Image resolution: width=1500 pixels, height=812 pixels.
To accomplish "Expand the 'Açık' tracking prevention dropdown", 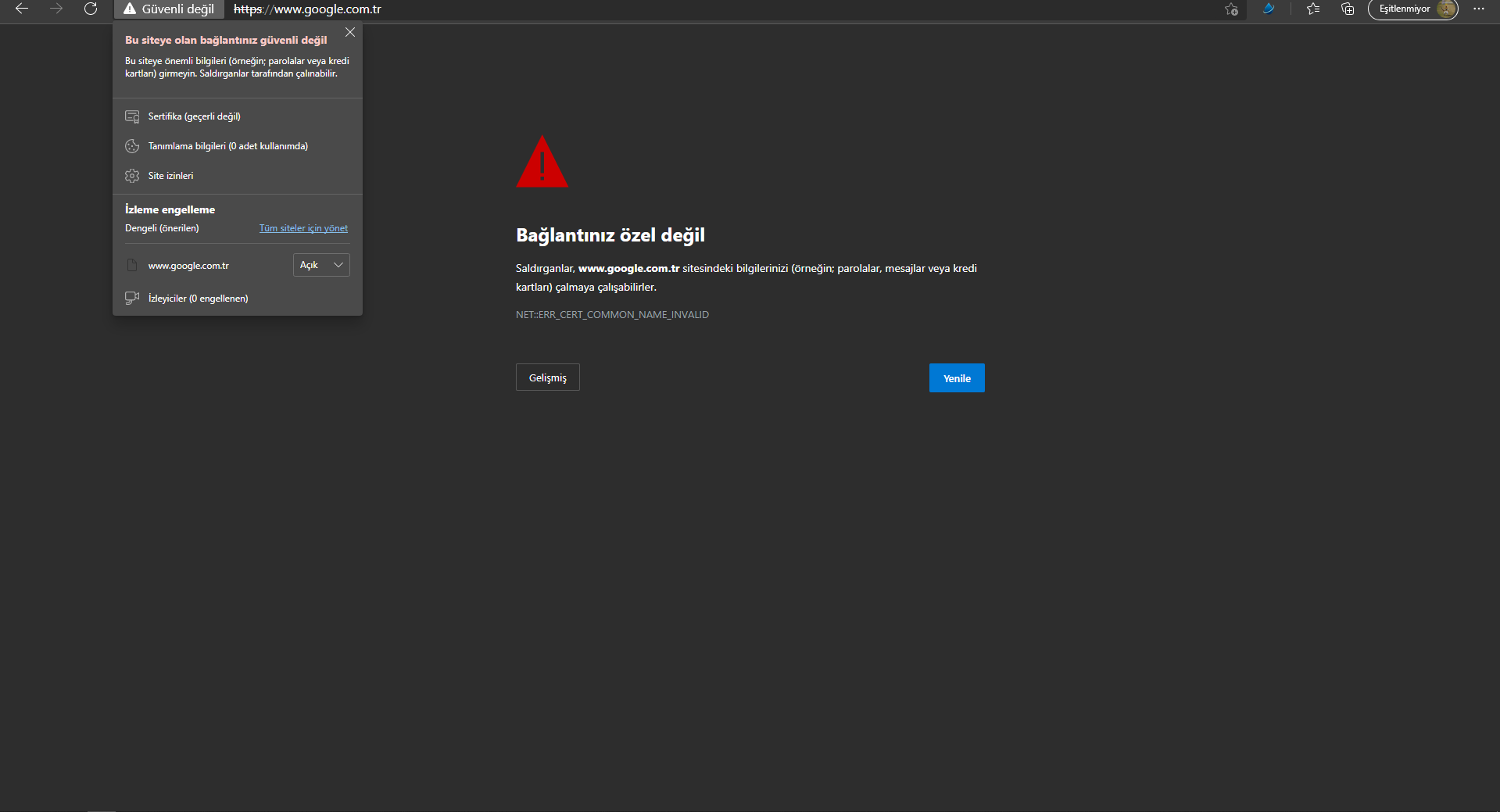I will [321, 265].
